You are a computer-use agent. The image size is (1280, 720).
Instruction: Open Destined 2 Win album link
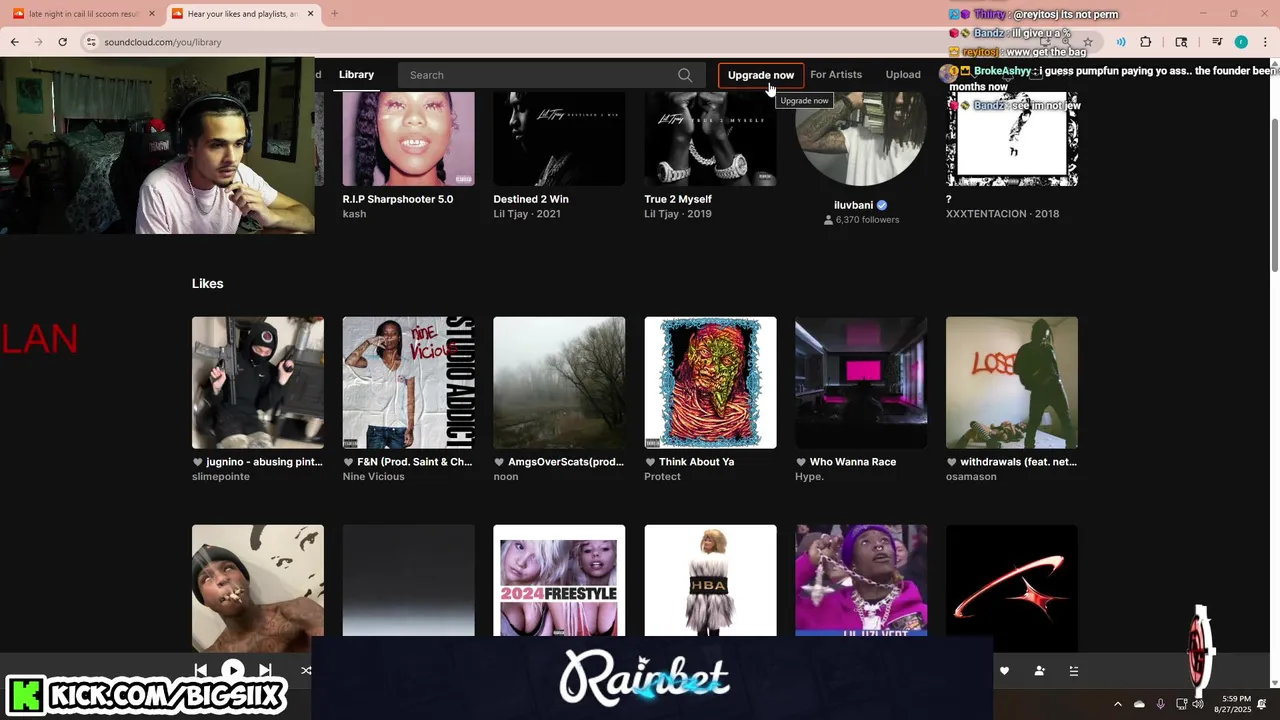[x=531, y=199]
